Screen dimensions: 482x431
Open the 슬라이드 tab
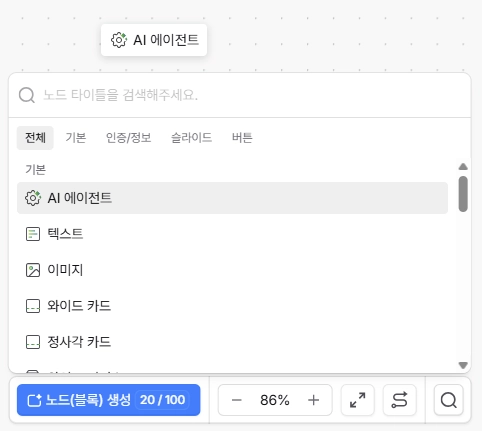[191, 138]
